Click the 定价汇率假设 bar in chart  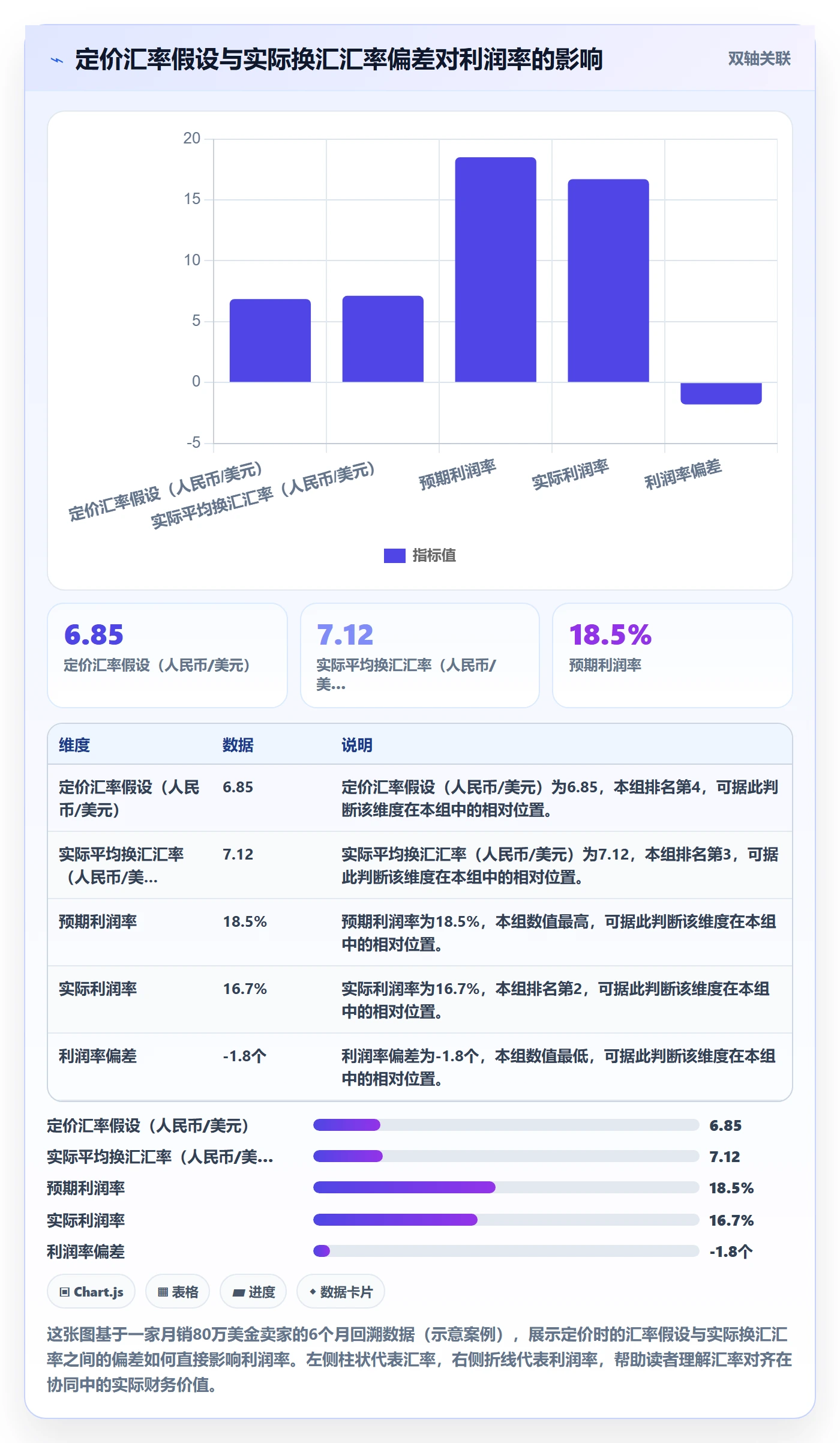click(270, 340)
